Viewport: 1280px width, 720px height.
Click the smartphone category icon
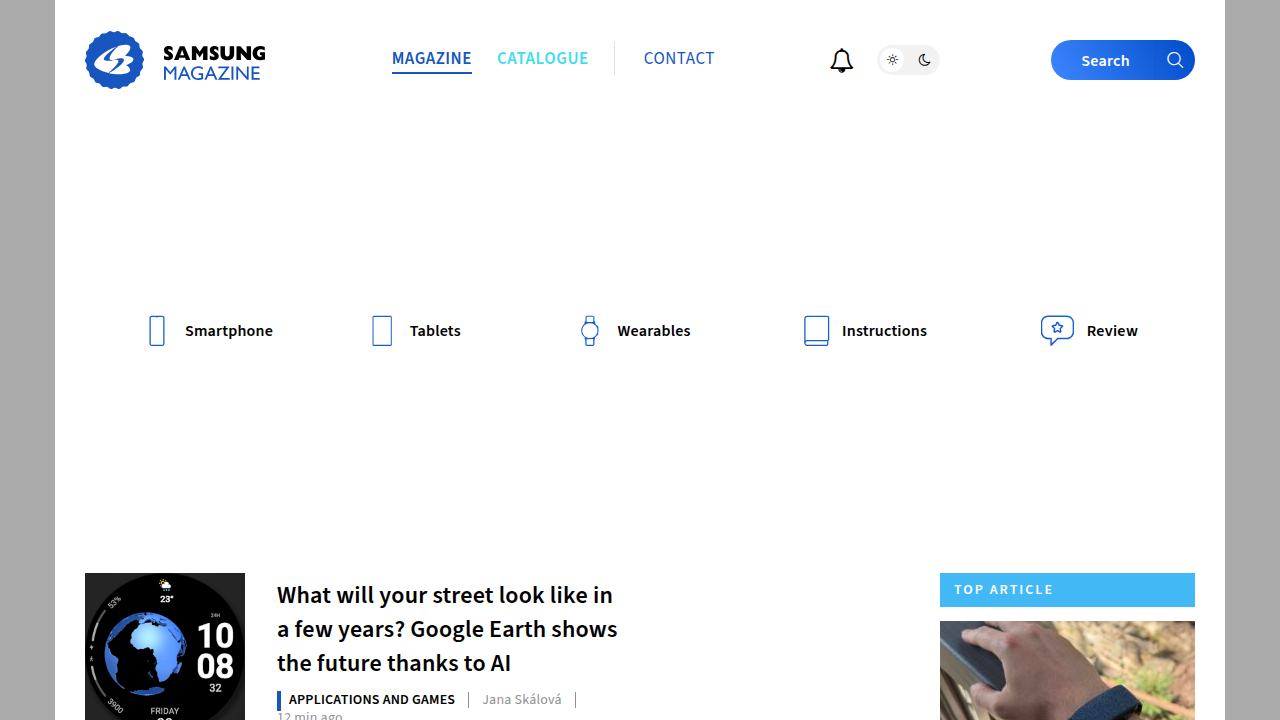coord(157,331)
